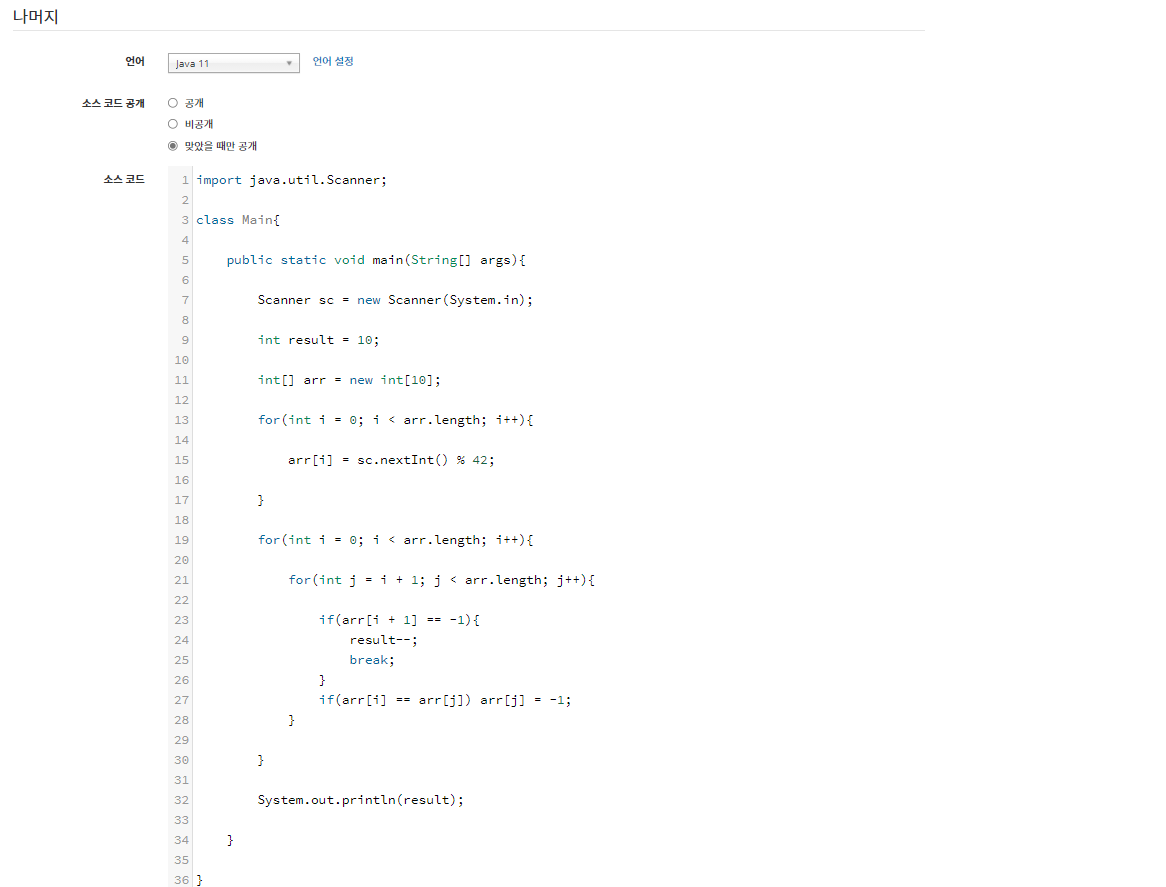
Task: Click the if(arr[i + 1] == -1) line
Action: [399, 620]
